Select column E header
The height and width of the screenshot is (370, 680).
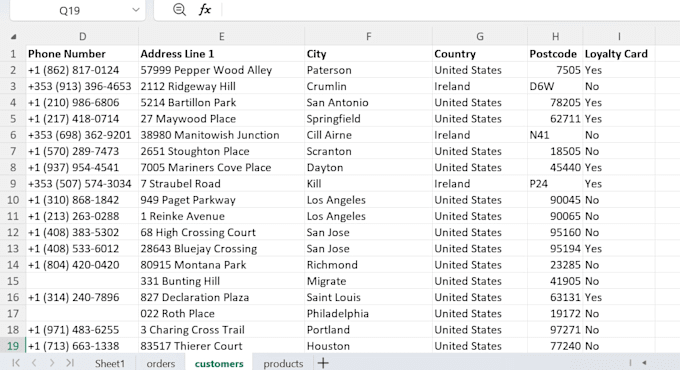(x=222, y=37)
